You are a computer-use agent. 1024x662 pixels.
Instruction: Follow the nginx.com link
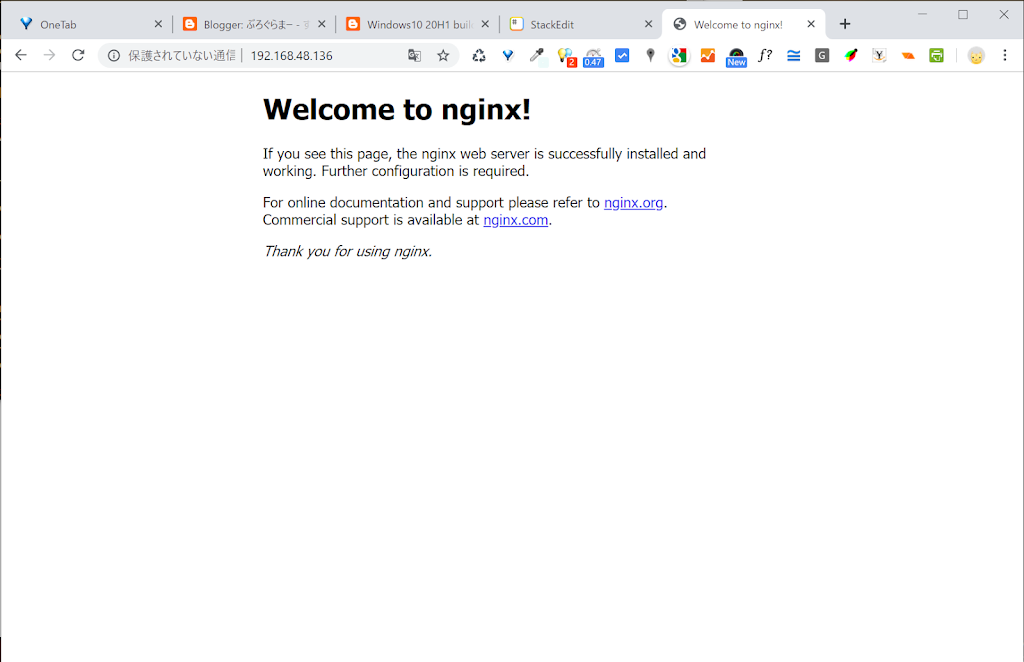coord(516,220)
